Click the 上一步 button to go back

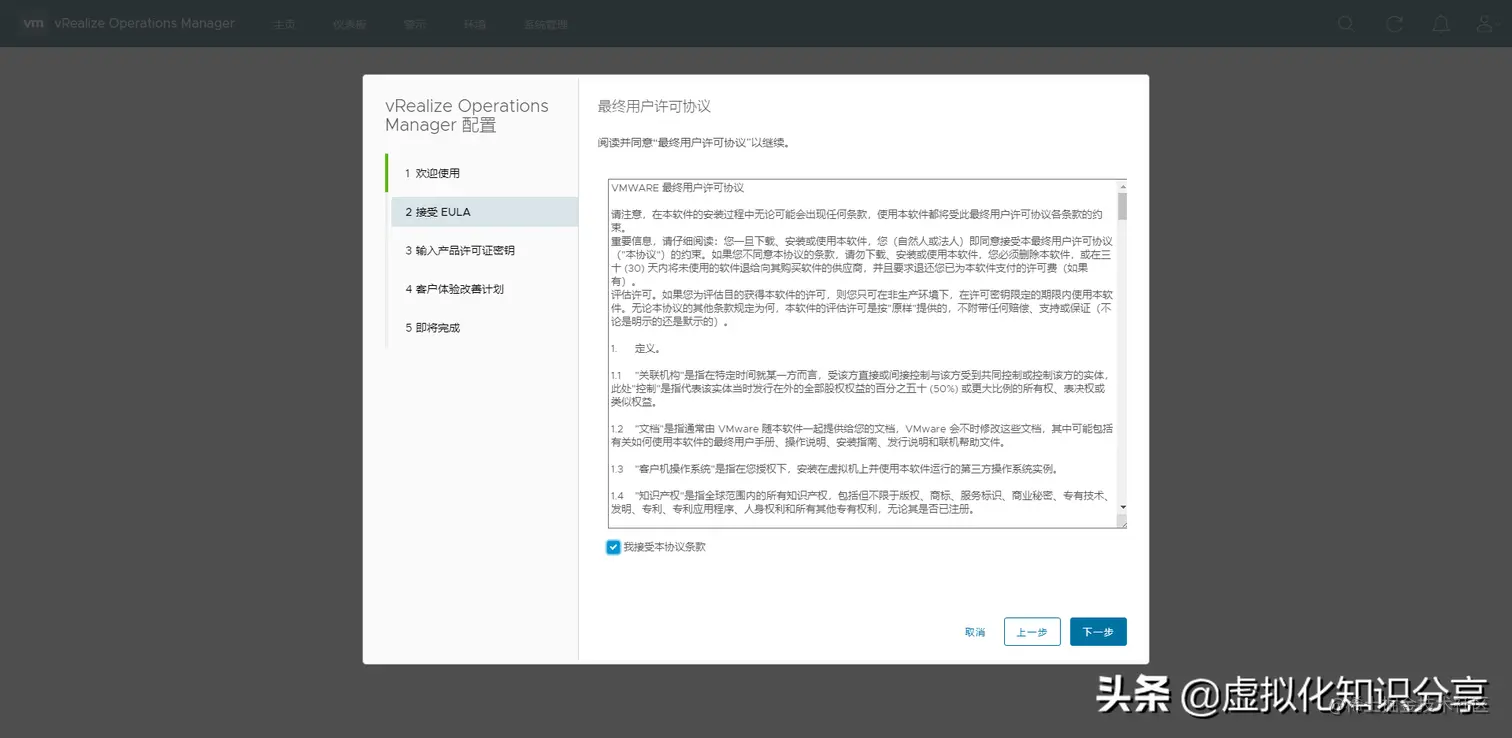[x=1031, y=631]
